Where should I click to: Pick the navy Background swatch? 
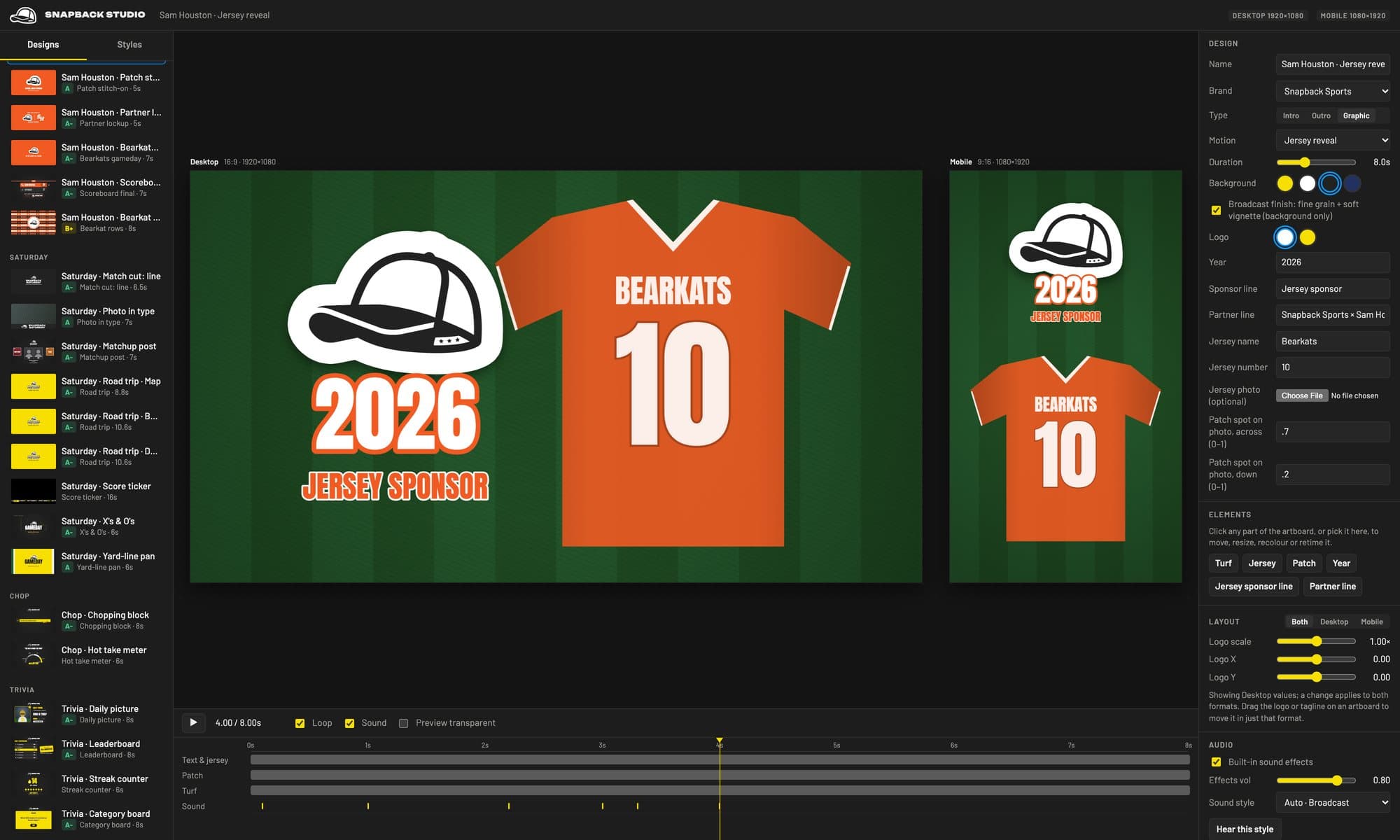(x=1352, y=183)
